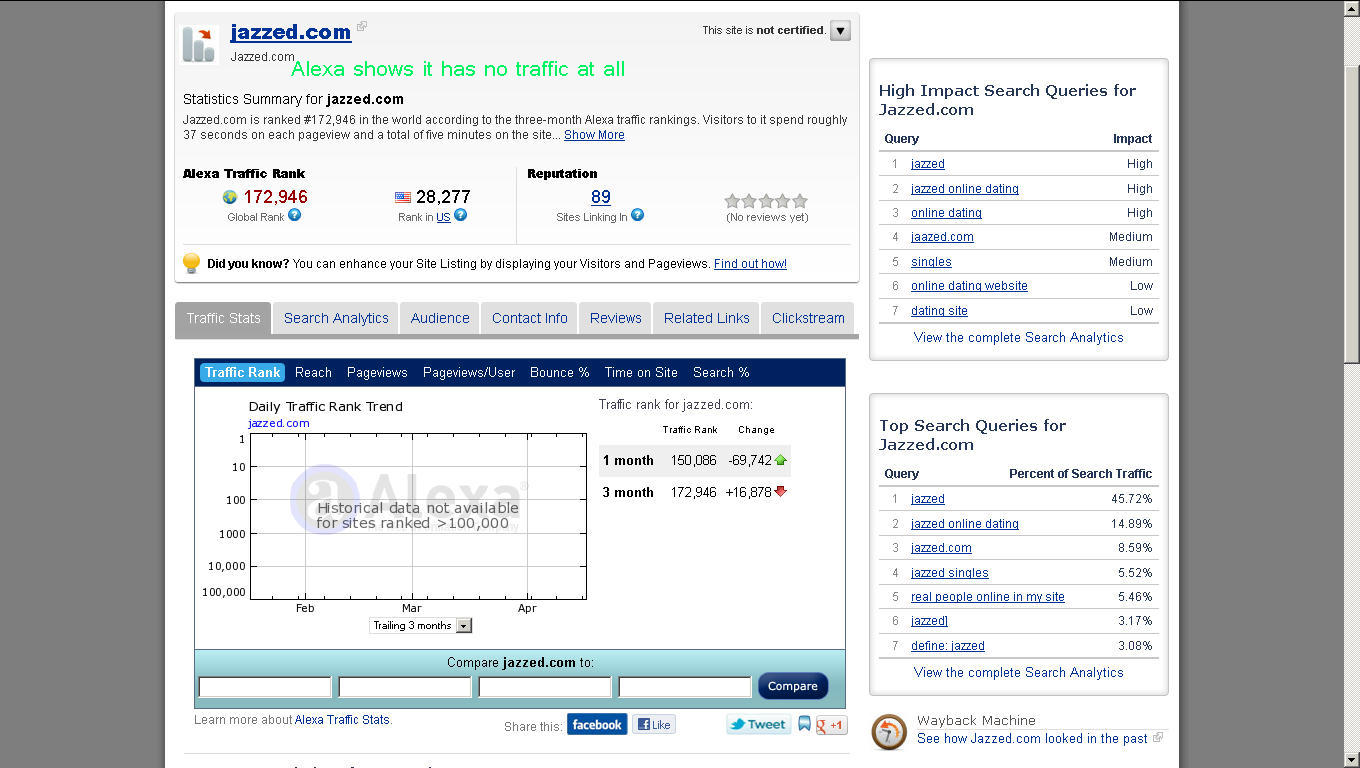Click Show More in statistics summary
The width and height of the screenshot is (1360, 768).
594,135
